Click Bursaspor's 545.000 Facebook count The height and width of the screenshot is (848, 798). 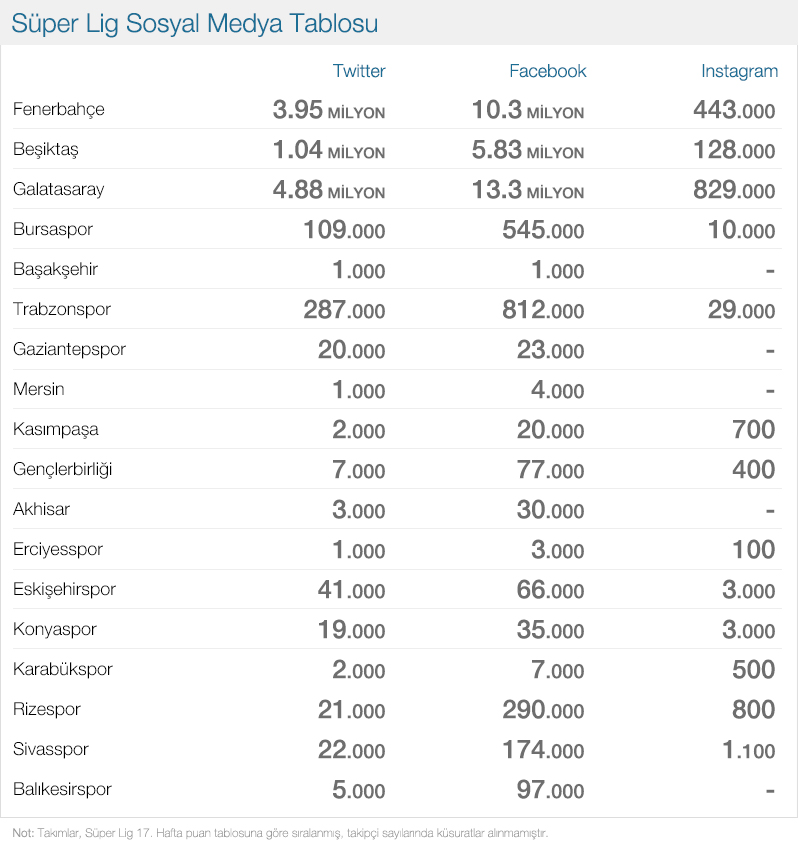click(x=543, y=230)
